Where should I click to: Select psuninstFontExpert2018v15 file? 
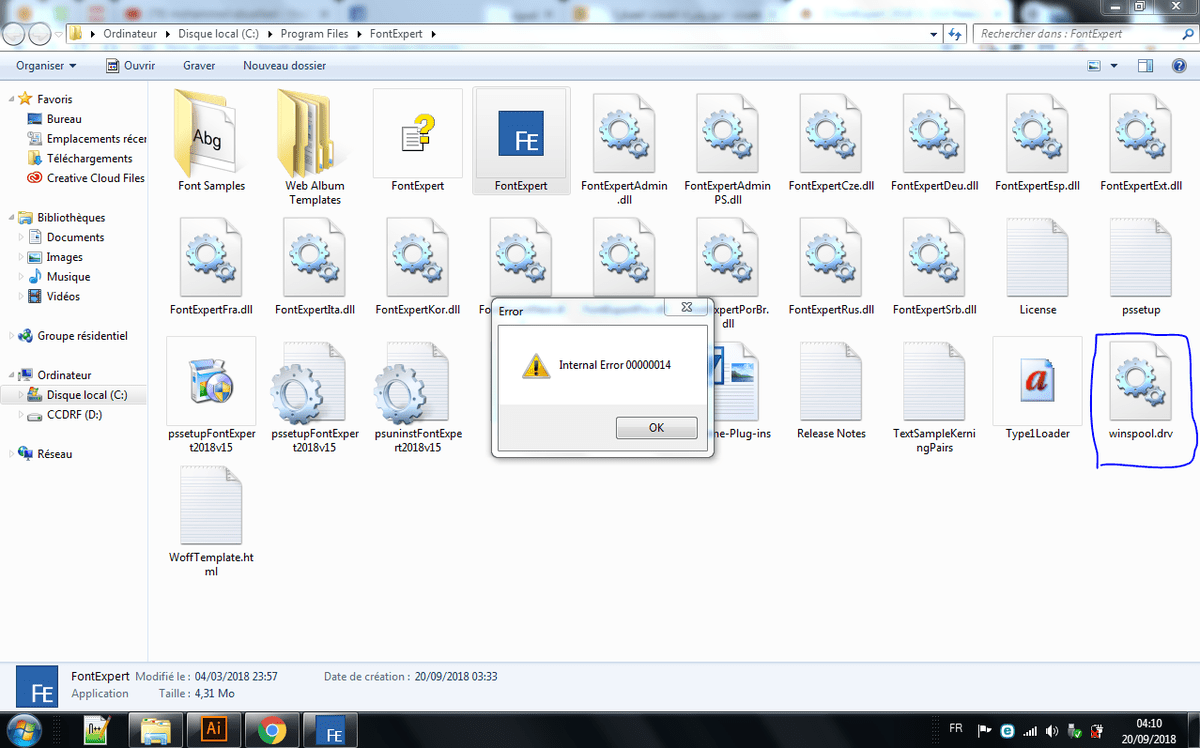(x=418, y=395)
